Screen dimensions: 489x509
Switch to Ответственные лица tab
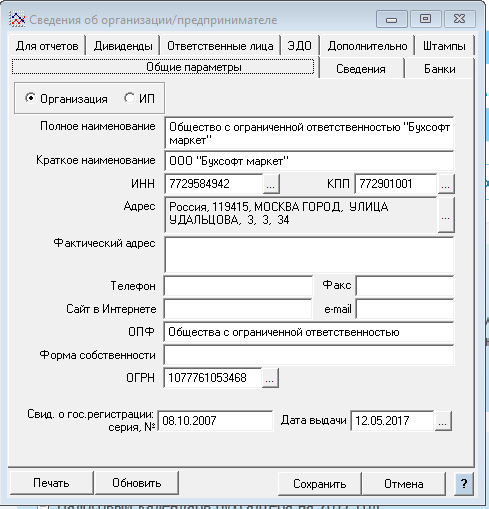point(220,46)
